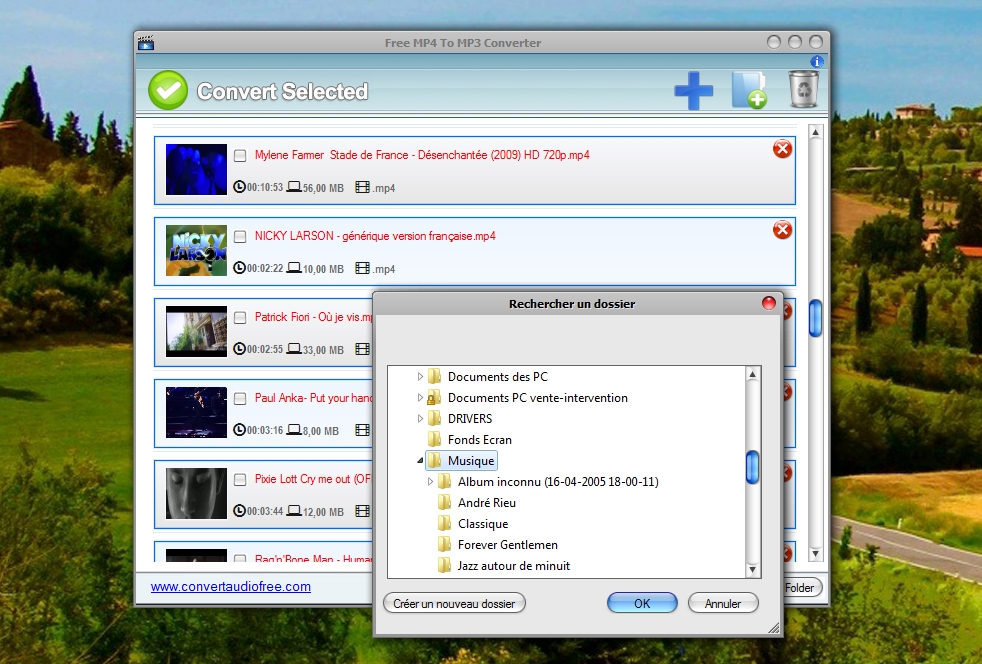Select the Mylene Farmer video thumbnail
982x664 pixels.
pyautogui.click(x=196, y=169)
